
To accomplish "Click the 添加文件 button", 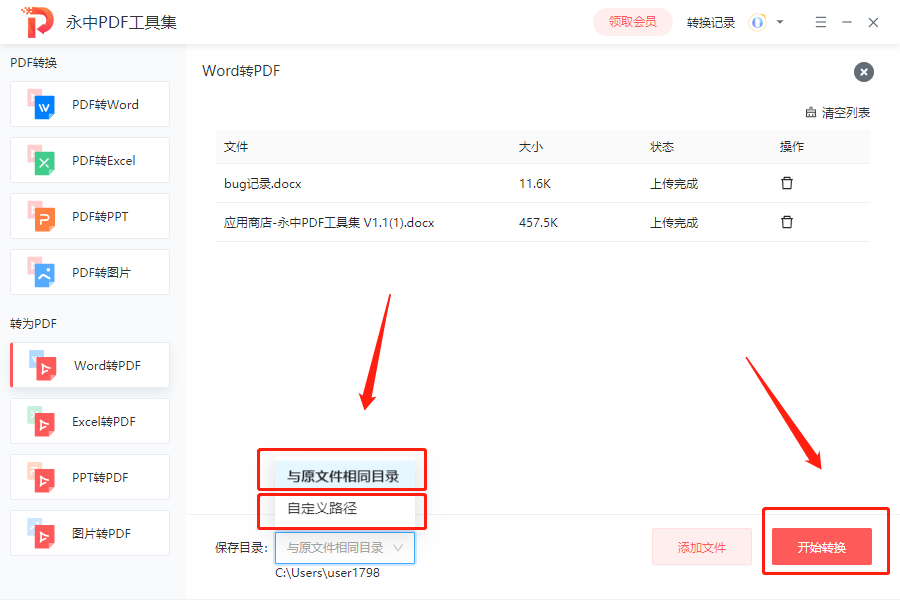I will (701, 548).
